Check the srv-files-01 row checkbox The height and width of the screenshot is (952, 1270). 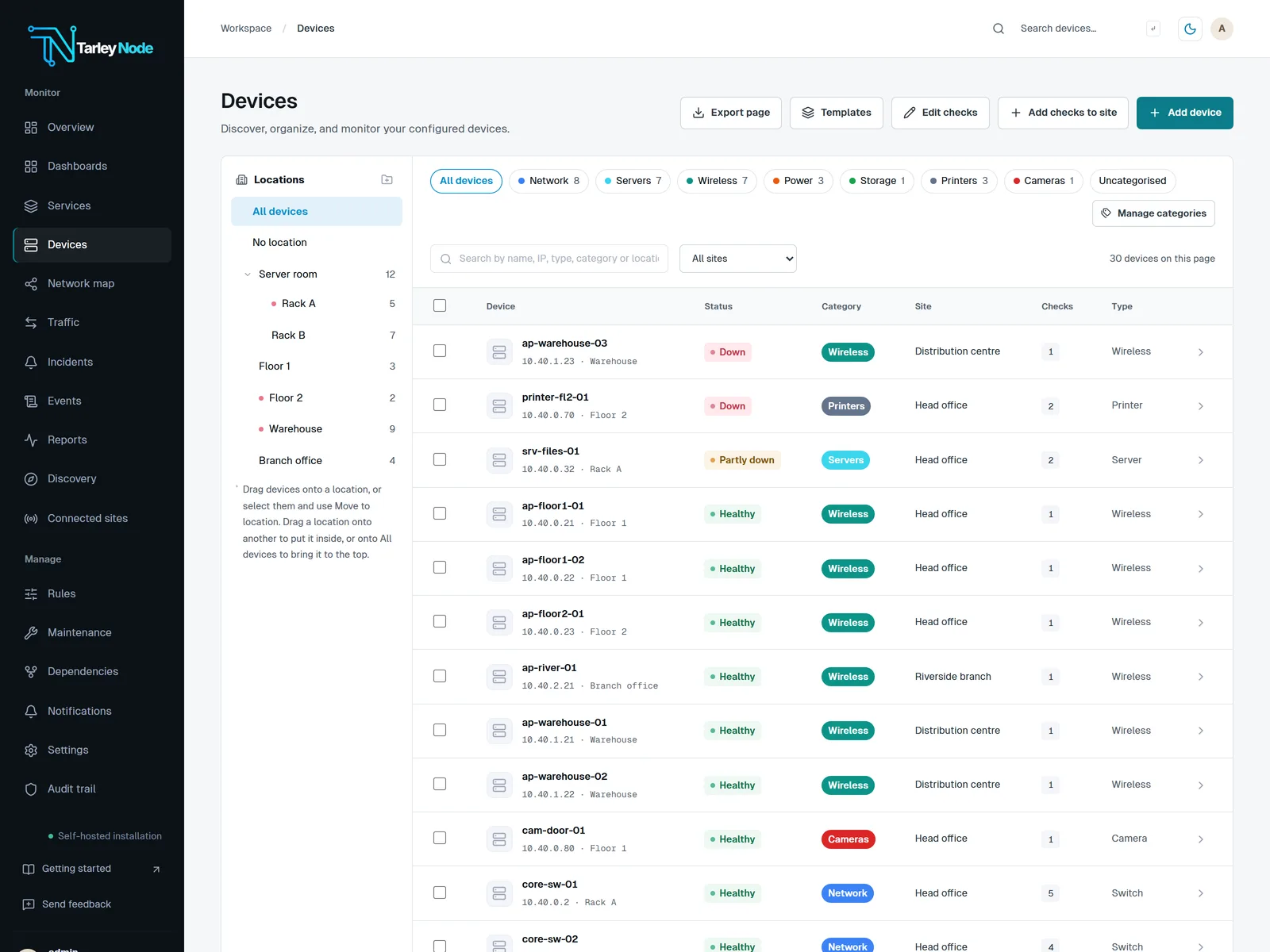[440, 459]
